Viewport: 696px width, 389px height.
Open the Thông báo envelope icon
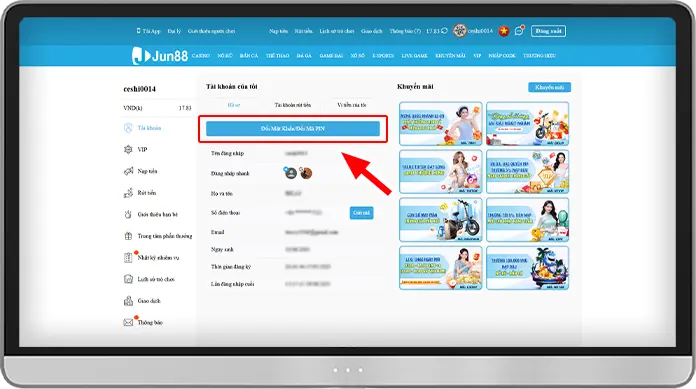tap(128, 322)
